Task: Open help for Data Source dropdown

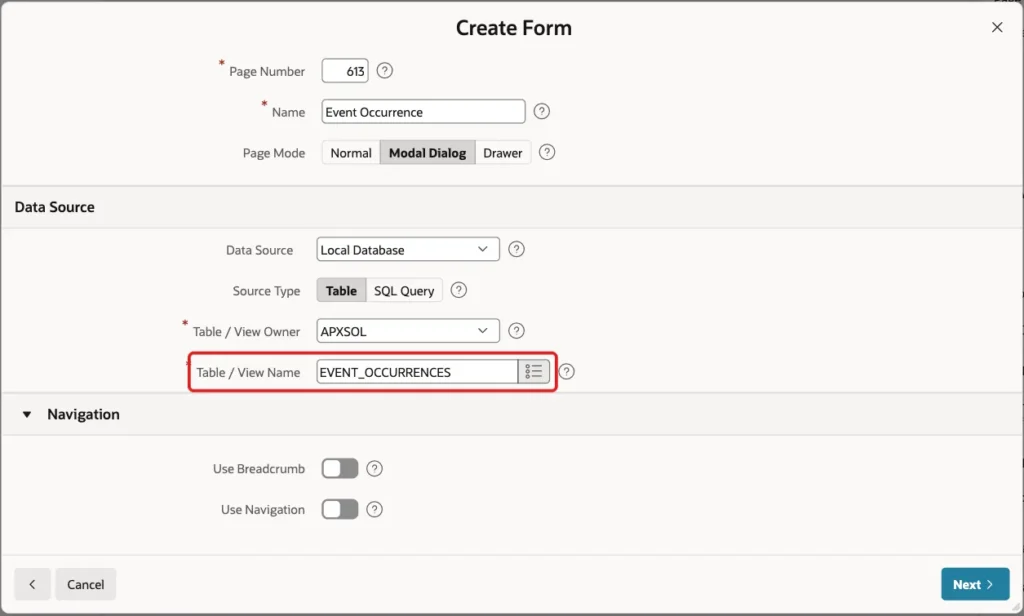Action: point(516,249)
